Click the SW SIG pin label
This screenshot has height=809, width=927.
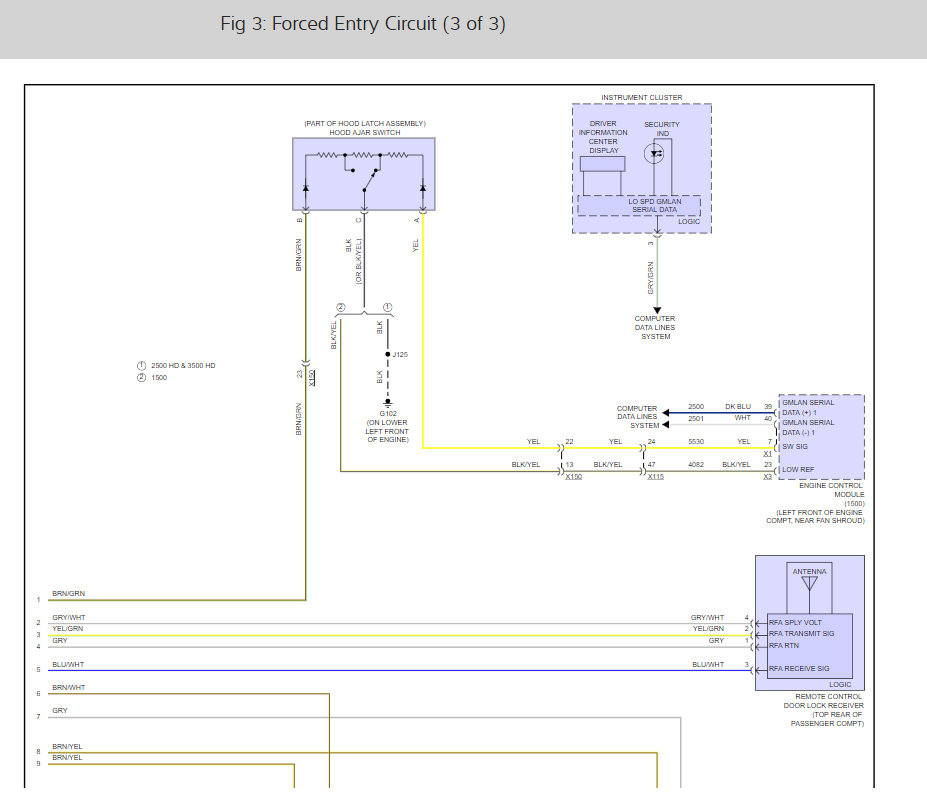795,446
